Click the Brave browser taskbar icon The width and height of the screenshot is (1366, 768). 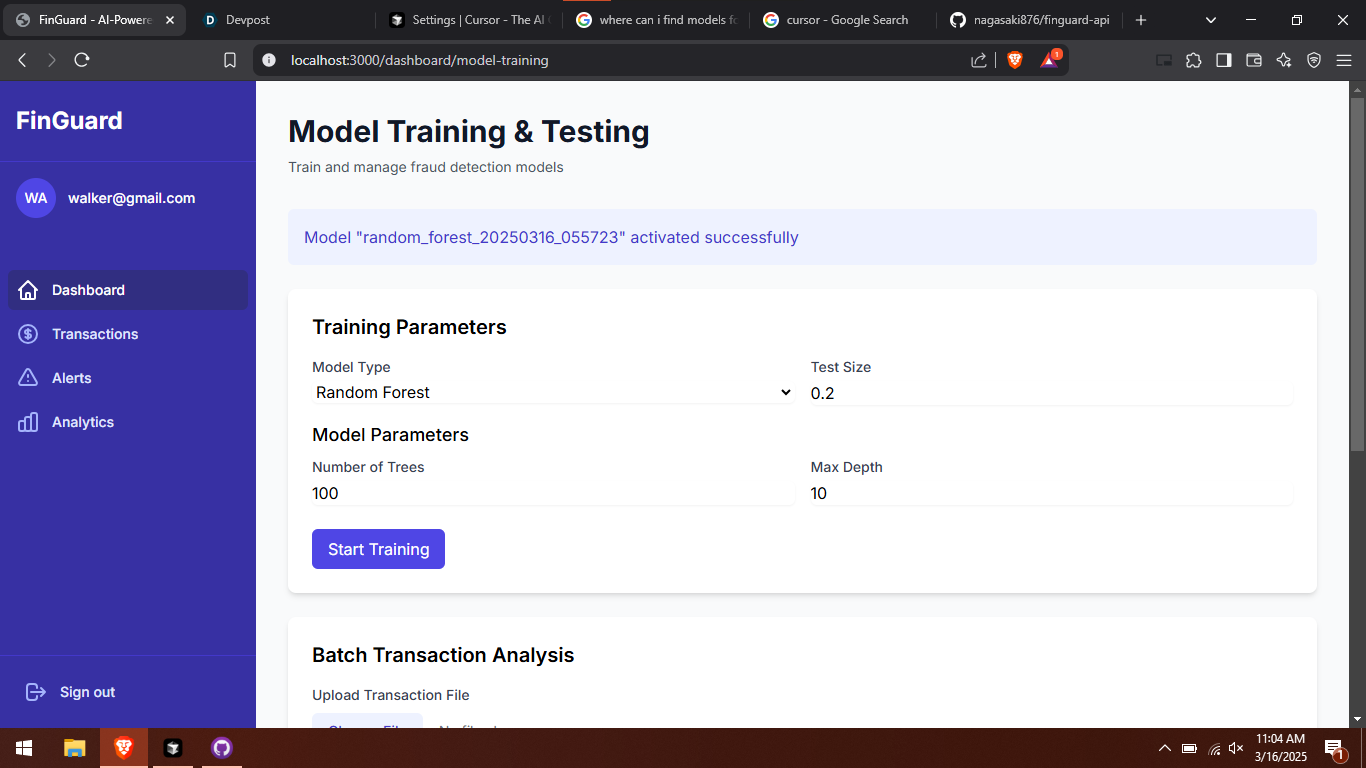pos(124,747)
